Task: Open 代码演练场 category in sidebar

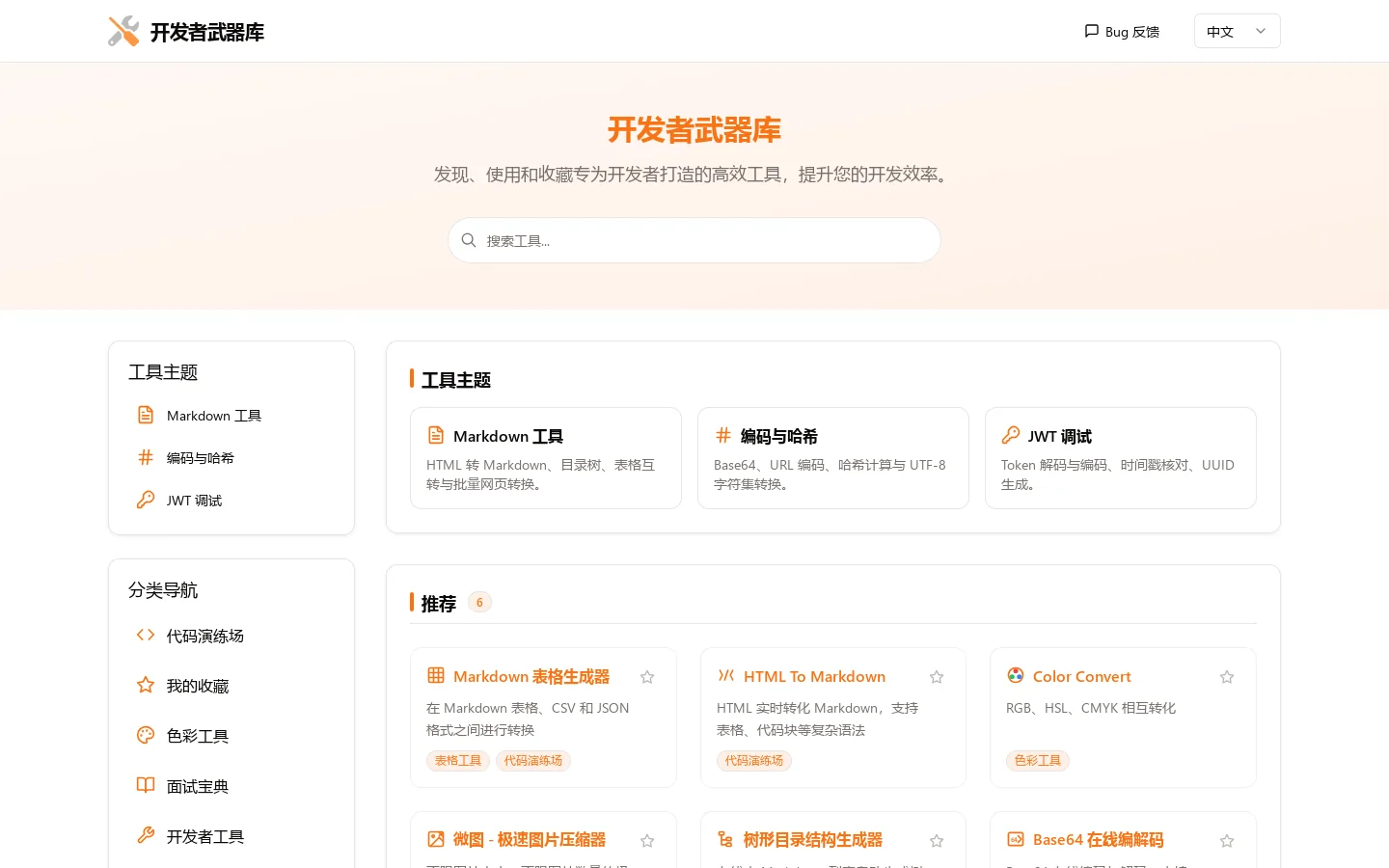Action: pos(231,635)
